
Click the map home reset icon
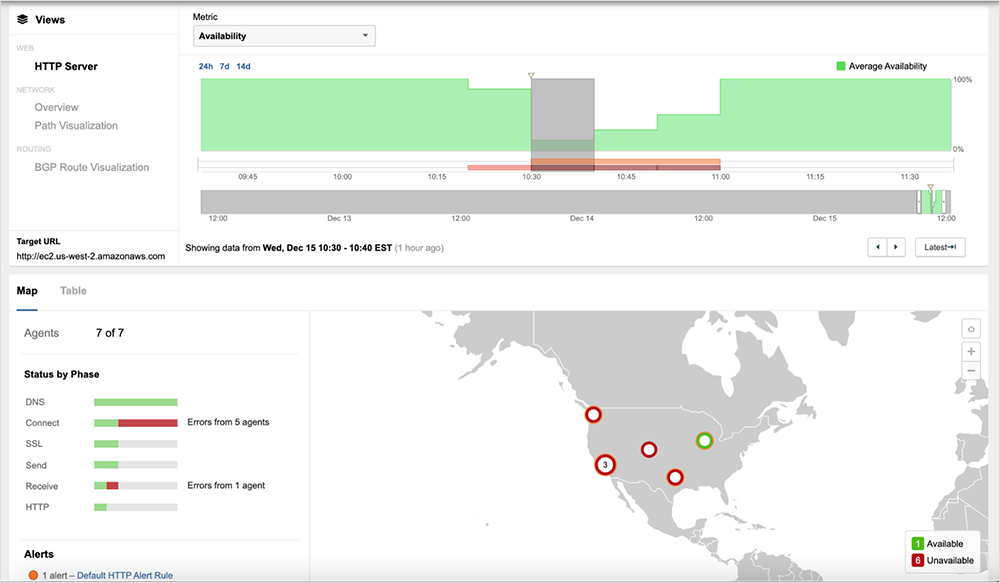(x=970, y=329)
